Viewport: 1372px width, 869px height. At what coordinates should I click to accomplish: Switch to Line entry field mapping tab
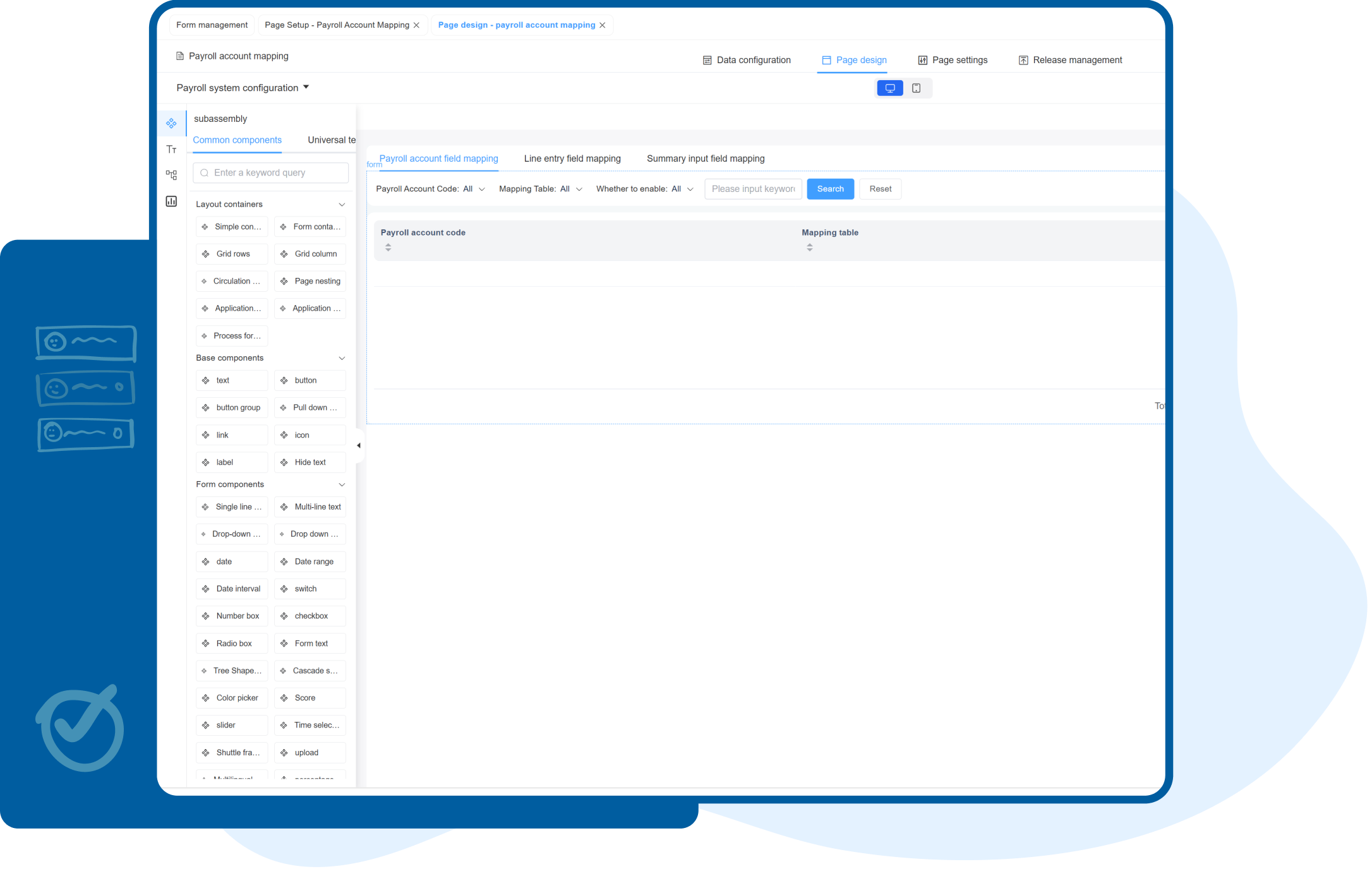pos(572,159)
